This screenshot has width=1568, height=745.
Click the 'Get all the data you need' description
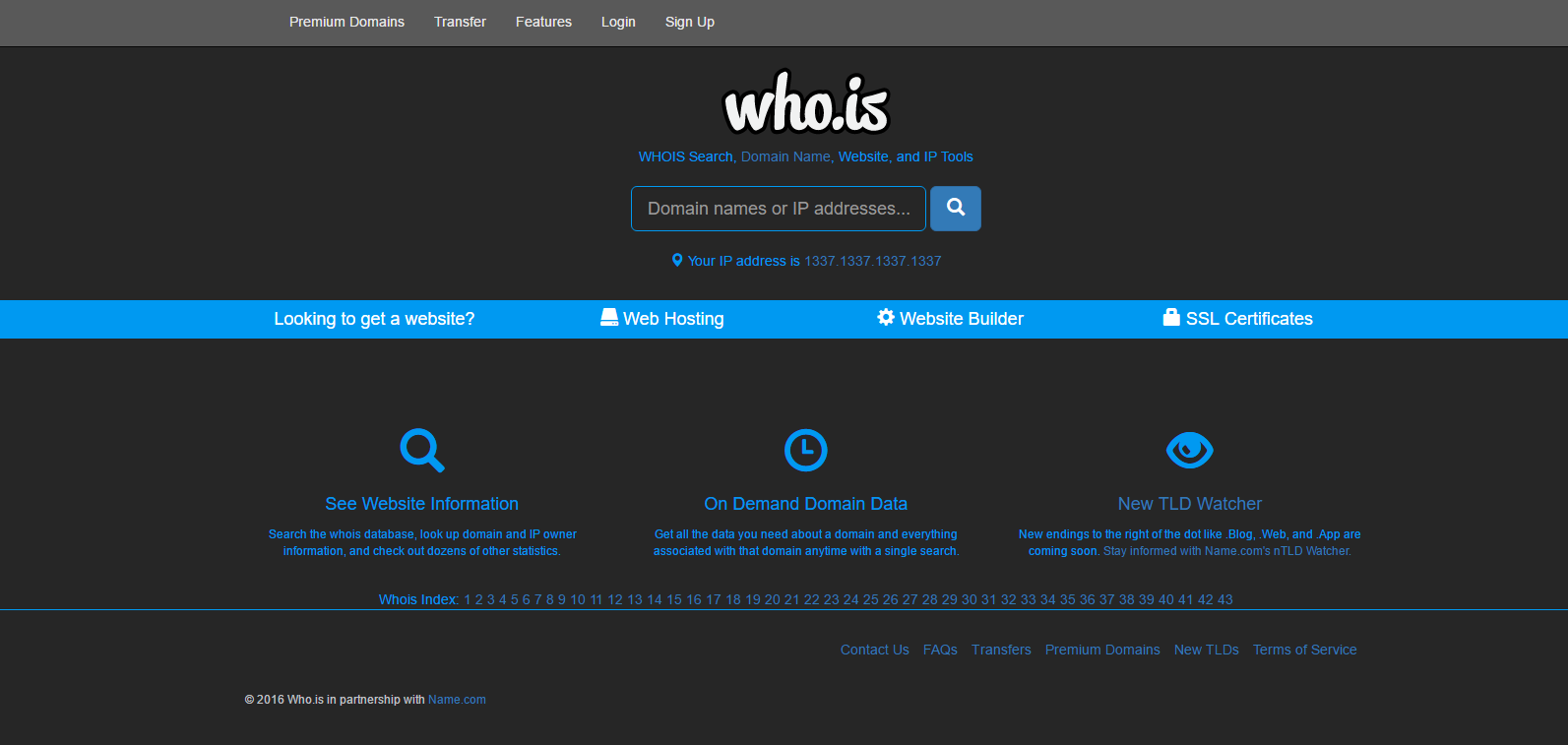point(806,542)
